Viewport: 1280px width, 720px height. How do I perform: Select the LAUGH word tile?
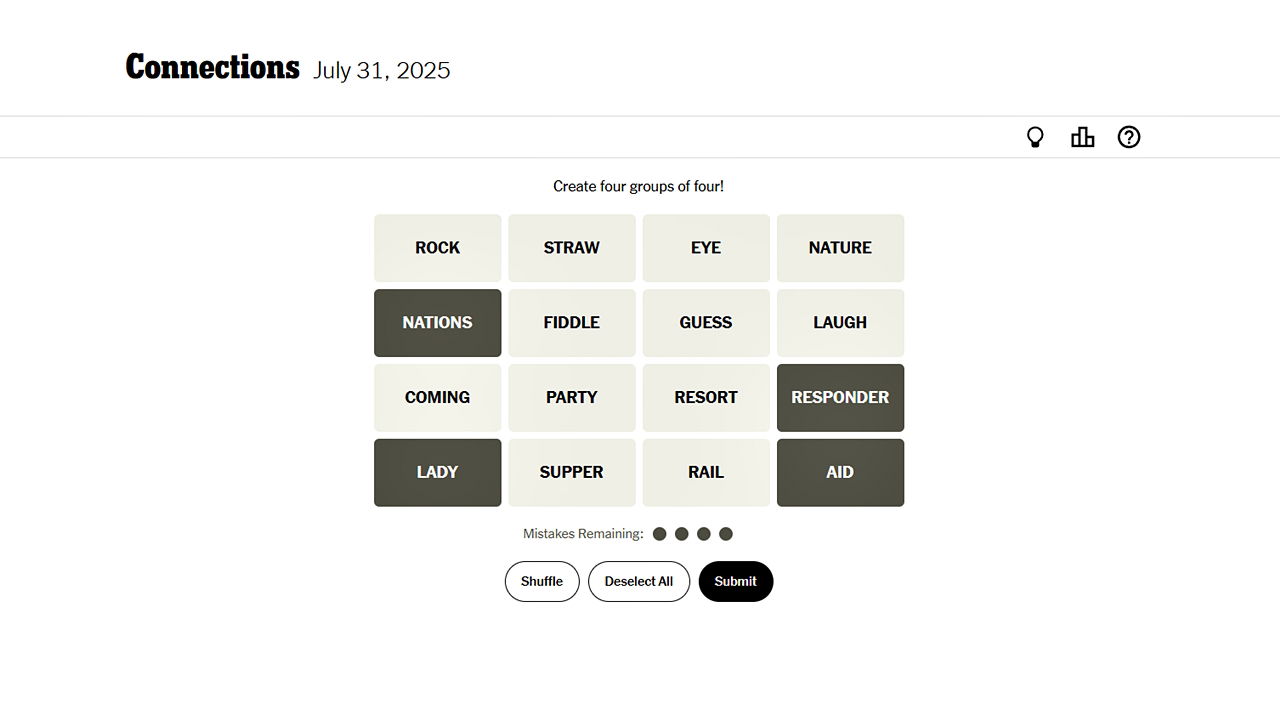[840, 323]
